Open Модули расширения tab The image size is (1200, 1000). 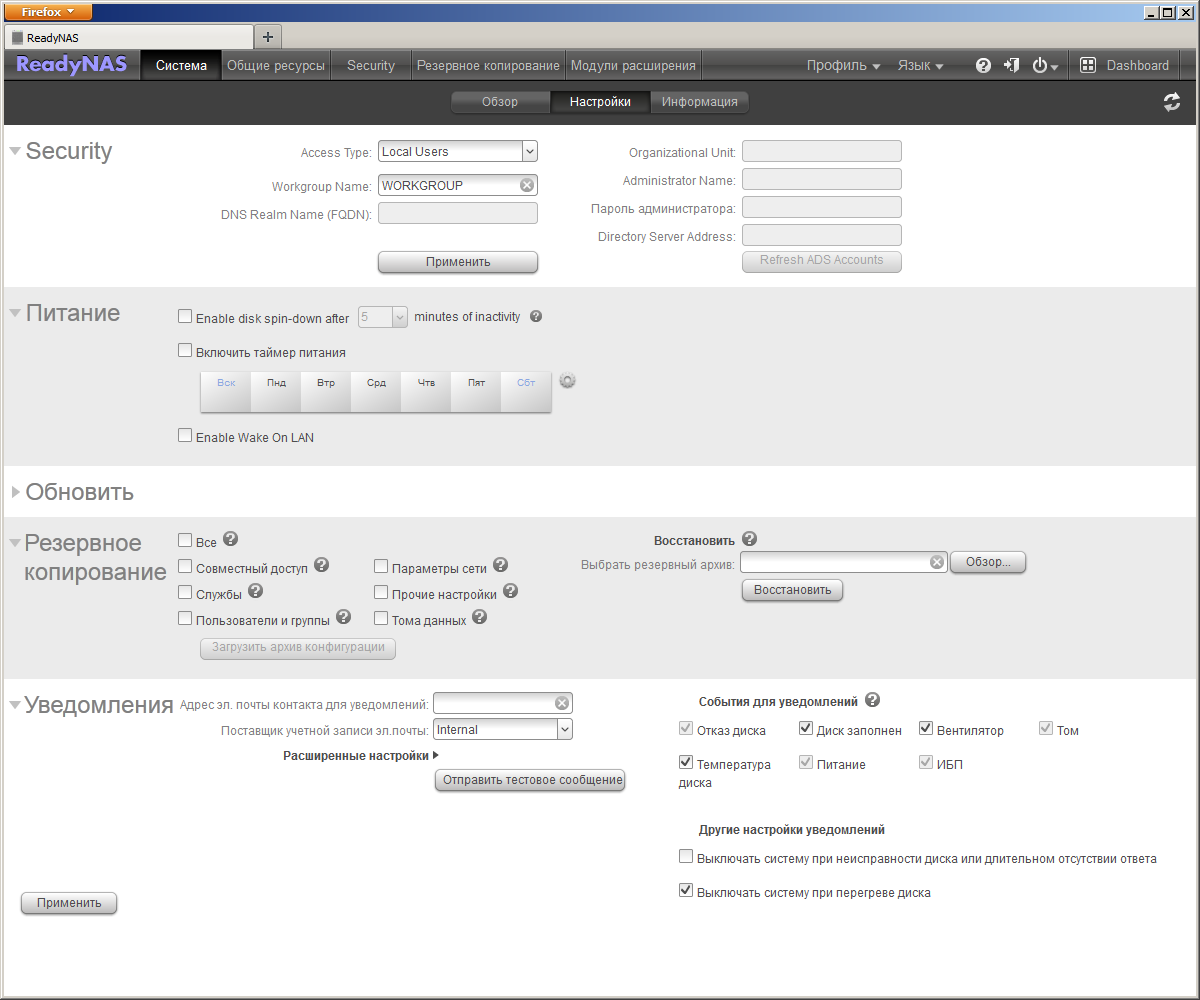click(633, 65)
